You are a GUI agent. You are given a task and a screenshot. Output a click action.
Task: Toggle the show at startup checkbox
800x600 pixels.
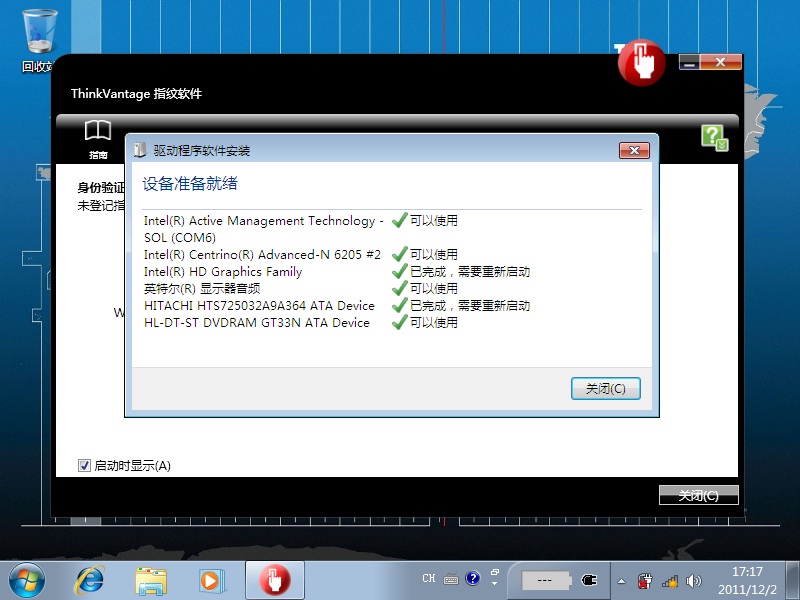tap(84, 465)
